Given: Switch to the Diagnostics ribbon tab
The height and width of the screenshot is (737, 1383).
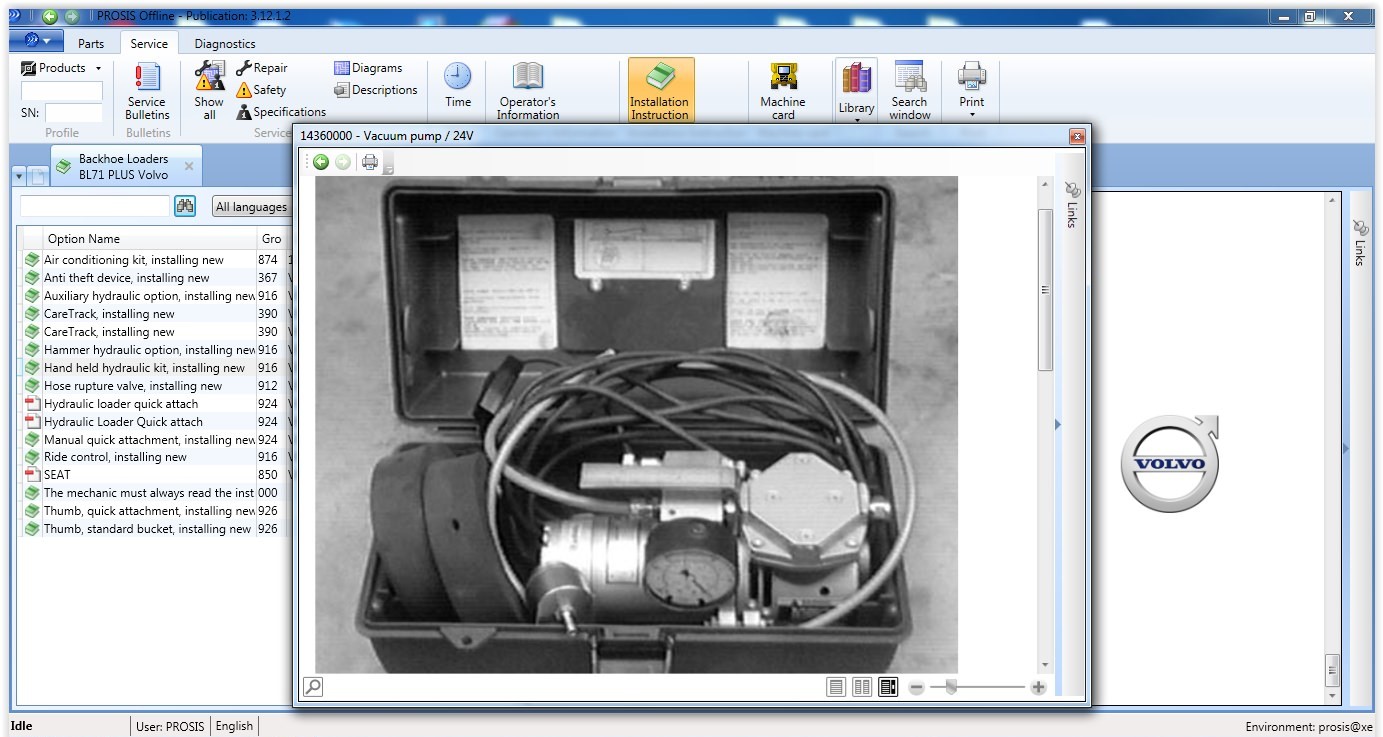Looking at the screenshot, I should pyautogui.click(x=225, y=43).
